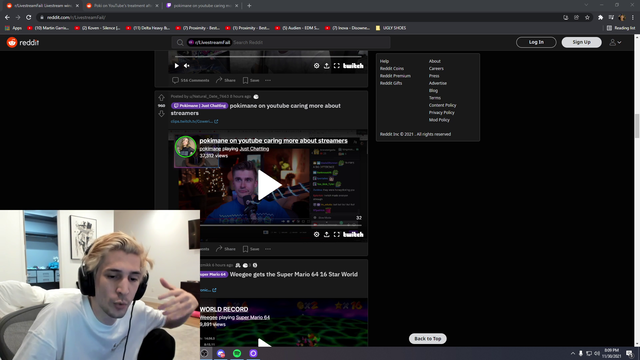Image resolution: width=640 pixels, height=360 pixels.
Task: Enter fullscreen on top clip player
Action: pos(337,65)
